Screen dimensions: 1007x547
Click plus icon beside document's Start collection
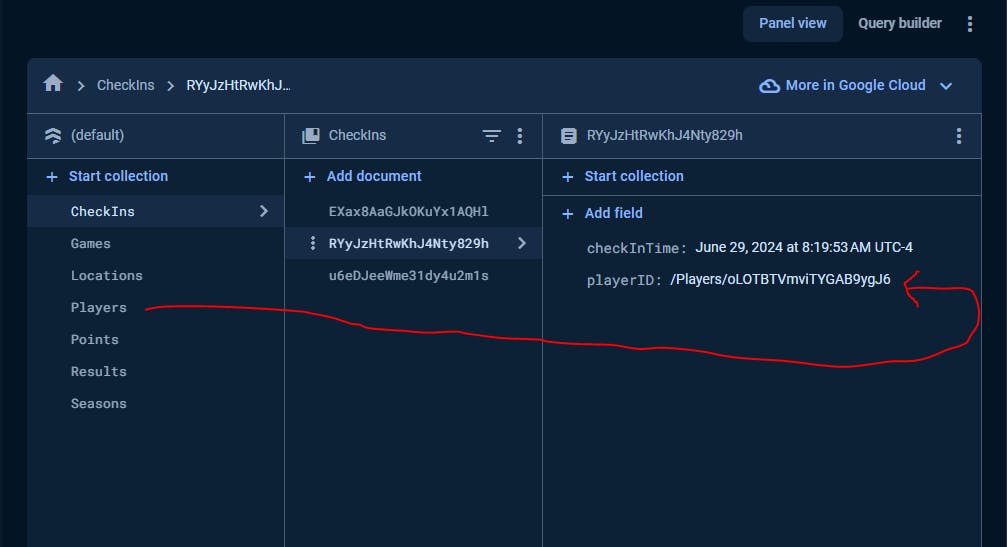click(x=568, y=177)
